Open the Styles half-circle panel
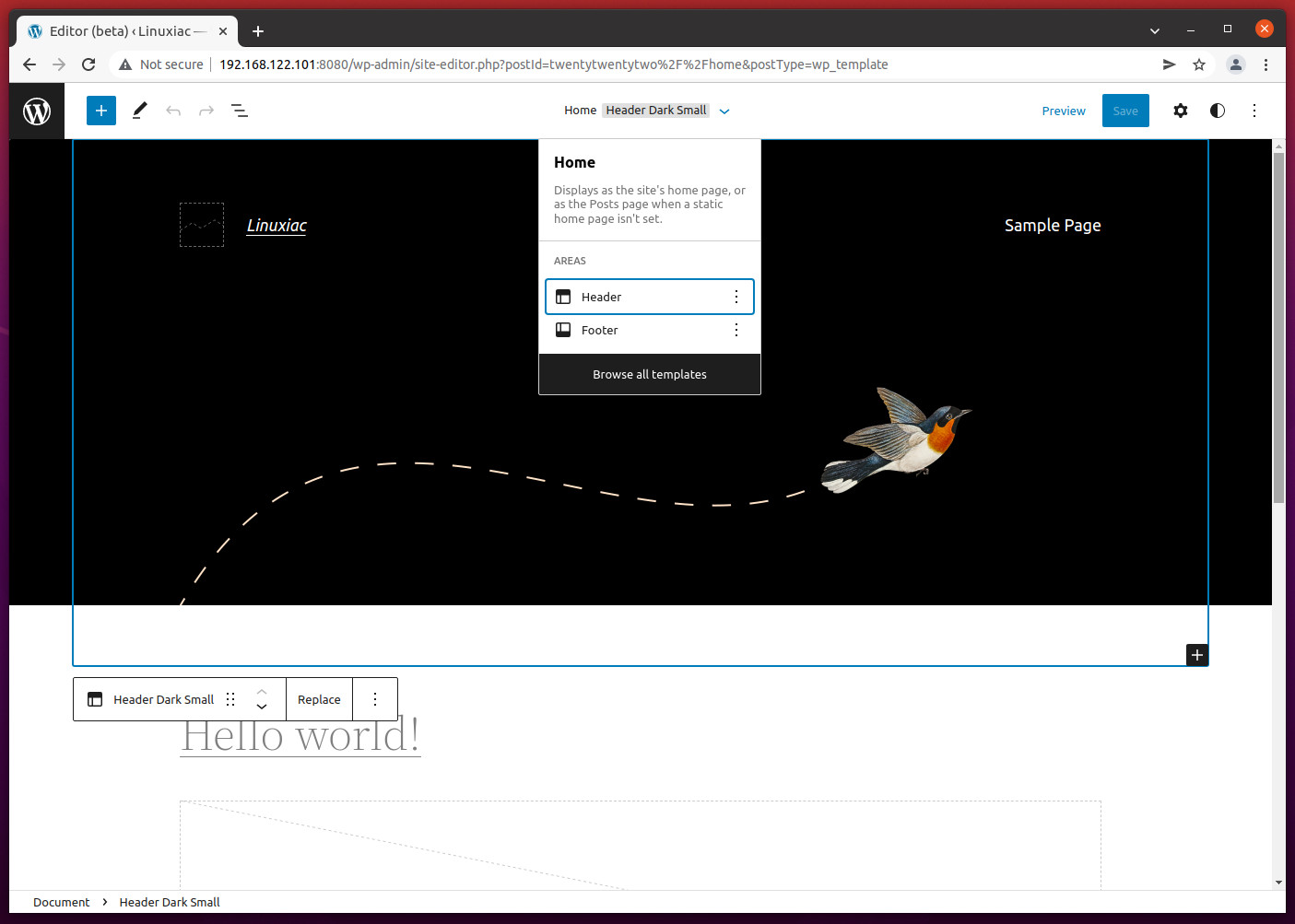Image resolution: width=1295 pixels, height=924 pixels. (1218, 111)
